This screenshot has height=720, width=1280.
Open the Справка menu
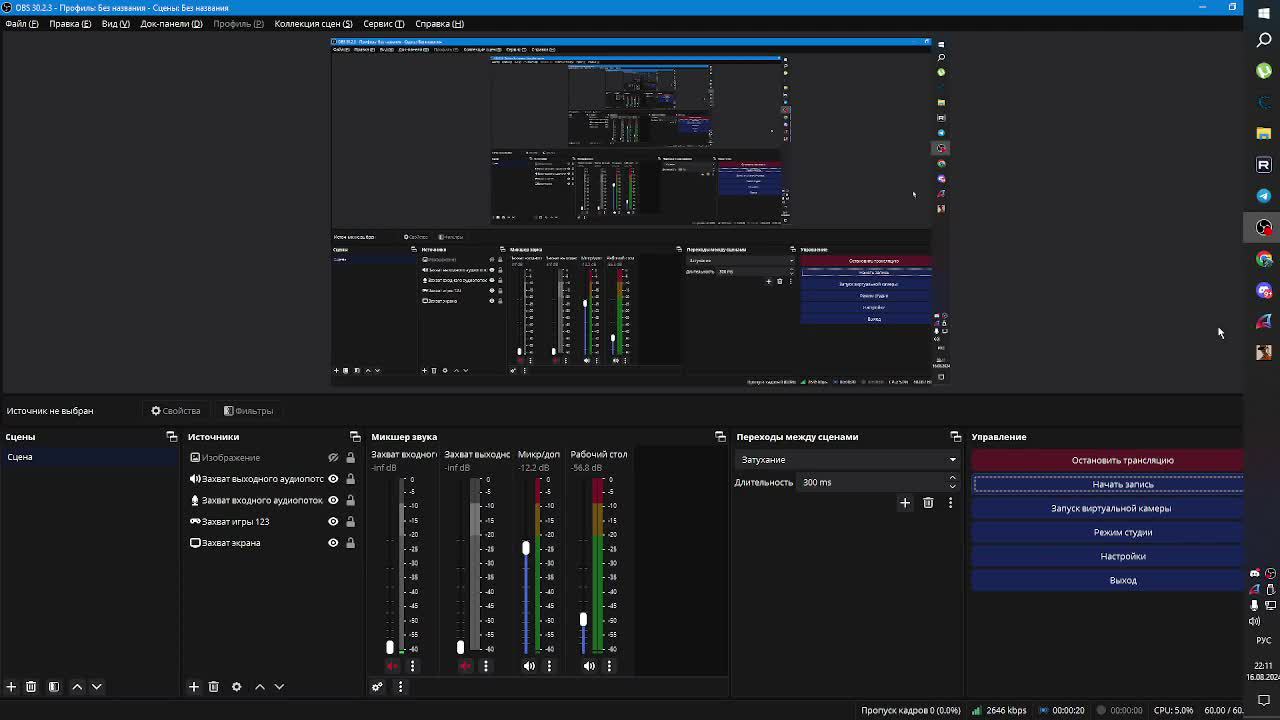439,24
